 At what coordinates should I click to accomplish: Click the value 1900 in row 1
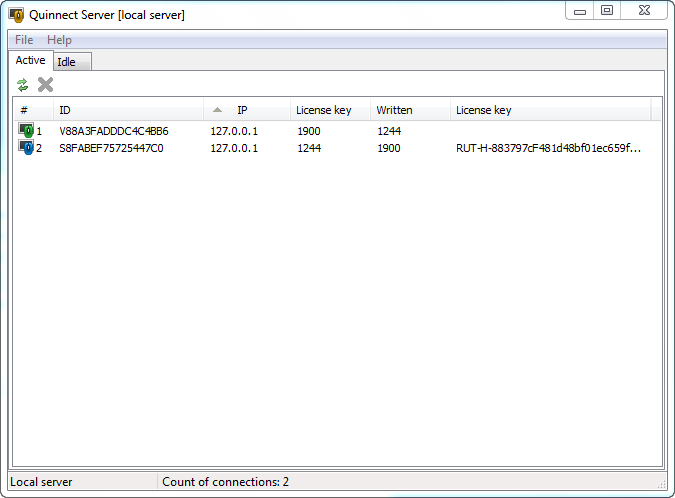tap(309, 131)
